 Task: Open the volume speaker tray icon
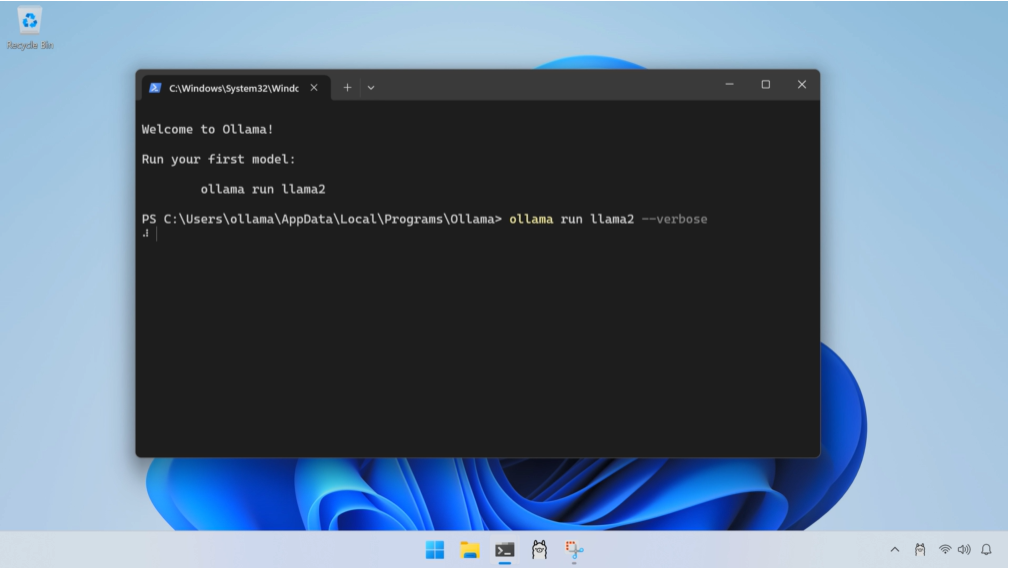coord(964,549)
